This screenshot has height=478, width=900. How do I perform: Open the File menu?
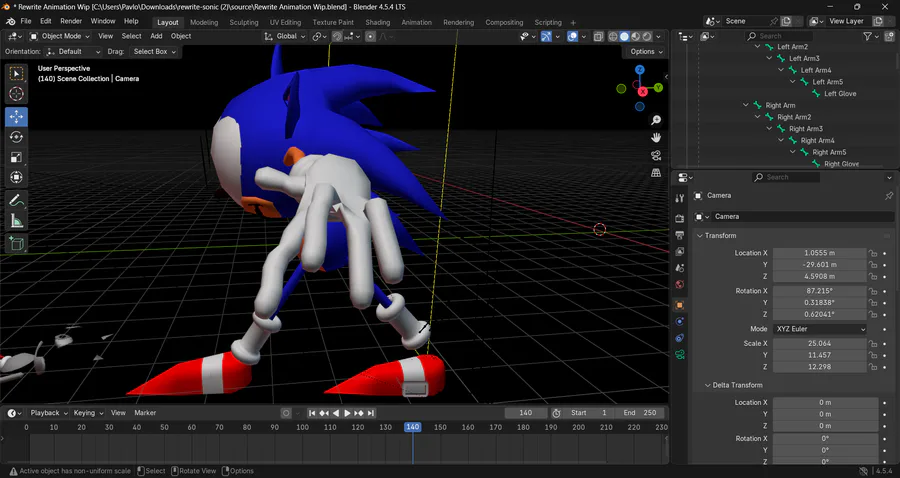tap(26, 21)
